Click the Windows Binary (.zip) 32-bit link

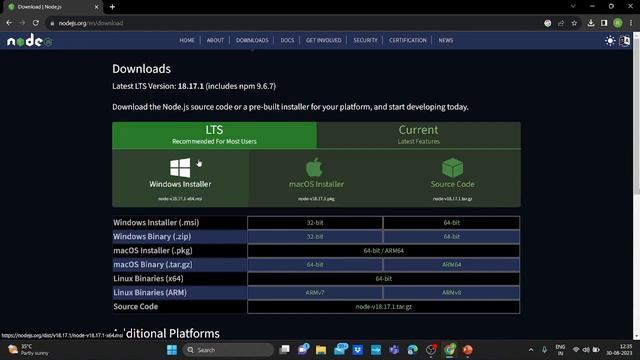(315, 237)
